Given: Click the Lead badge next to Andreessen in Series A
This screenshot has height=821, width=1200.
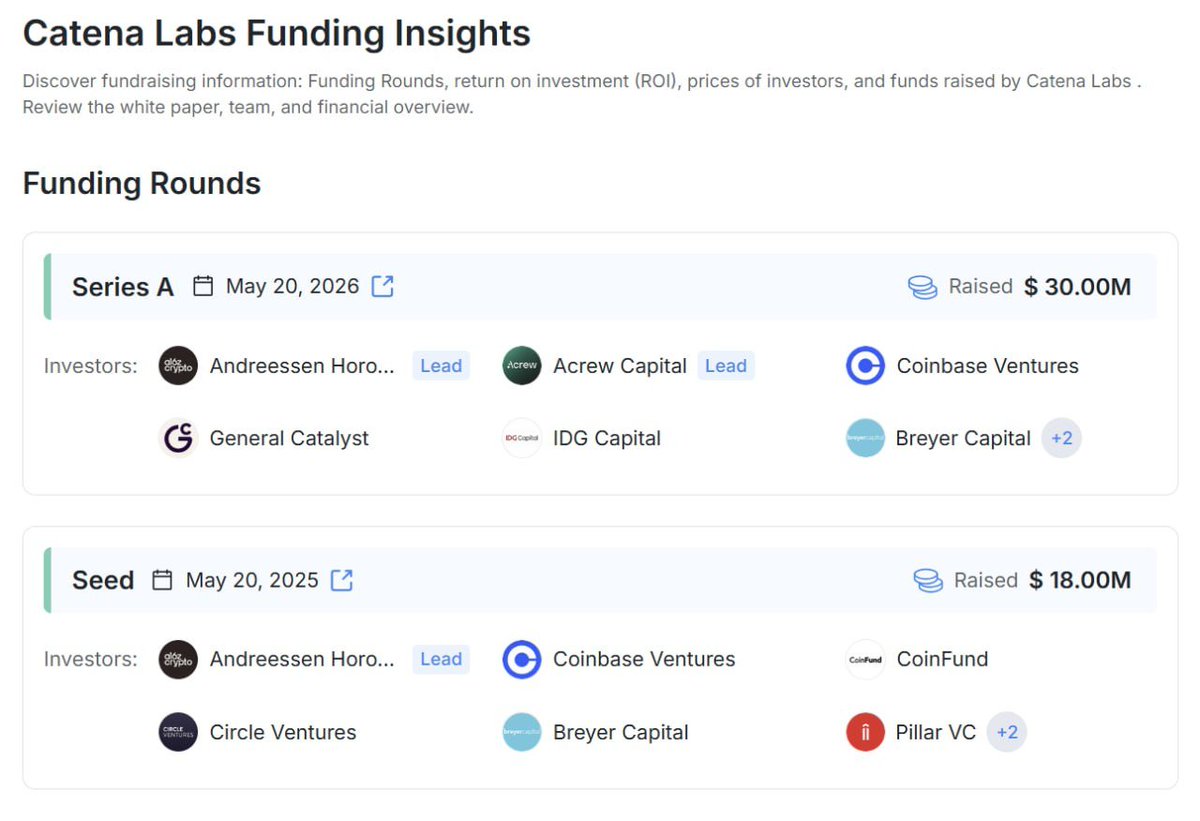Looking at the screenshot, I should tap(441, 366).
